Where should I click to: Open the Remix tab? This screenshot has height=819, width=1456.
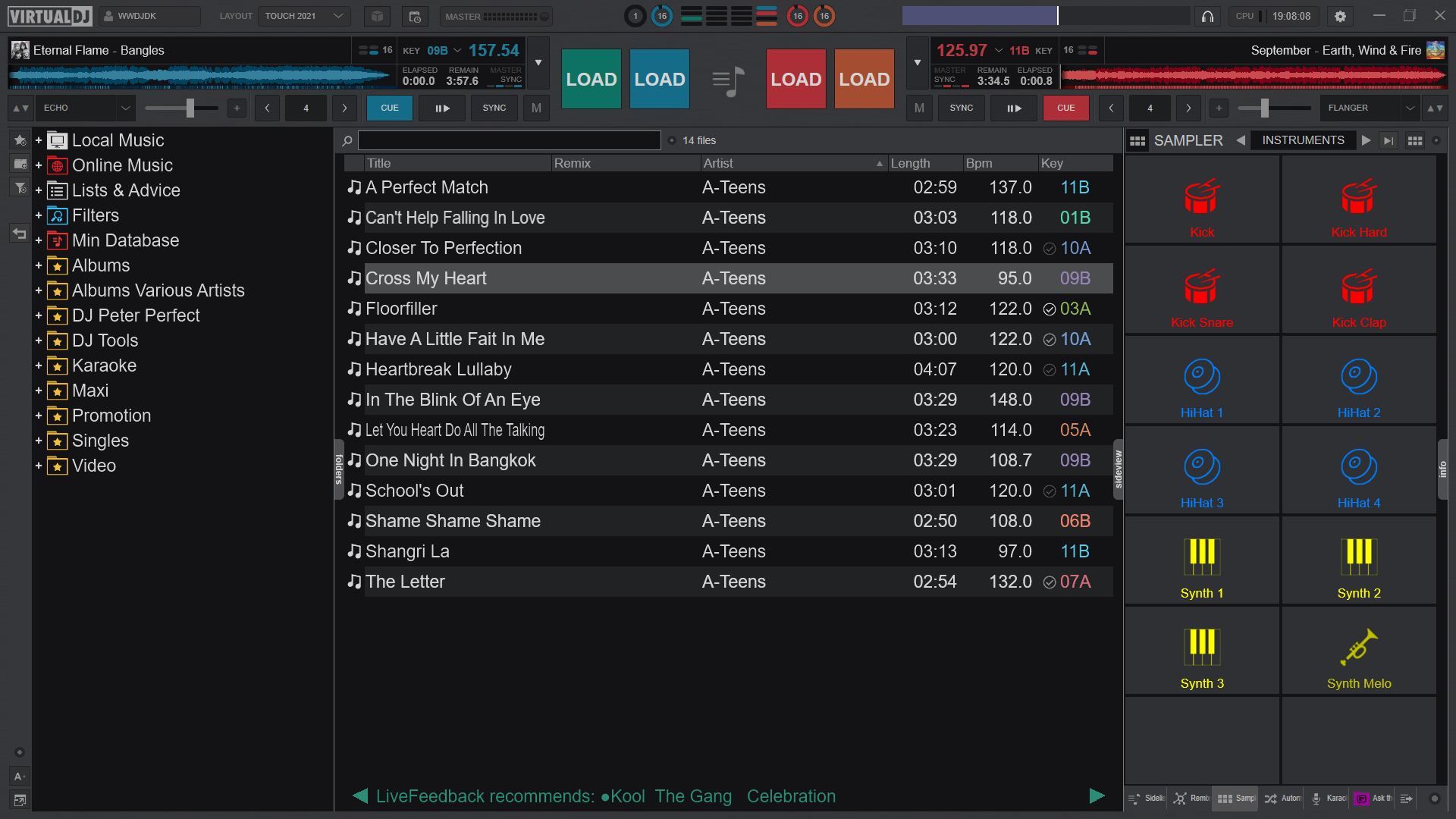click(x=1191, y=799)
